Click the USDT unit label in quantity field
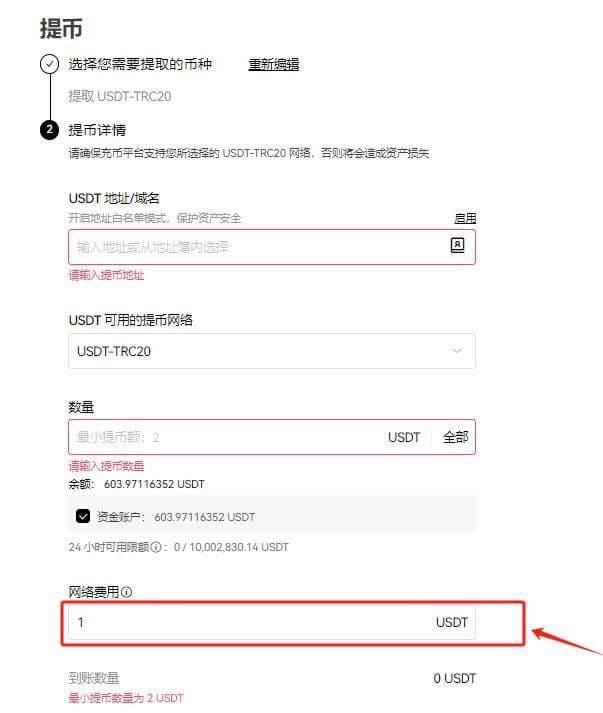Image resolution: width=603 pixels, height=713 pixels. click(x=404, y=437)
